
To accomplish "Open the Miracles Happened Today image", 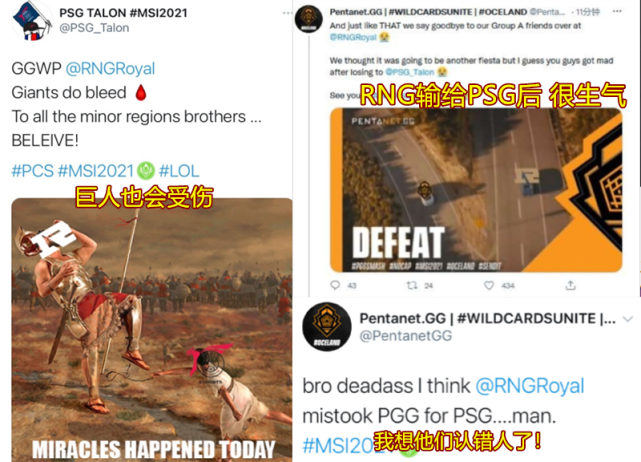I will 152,330.
